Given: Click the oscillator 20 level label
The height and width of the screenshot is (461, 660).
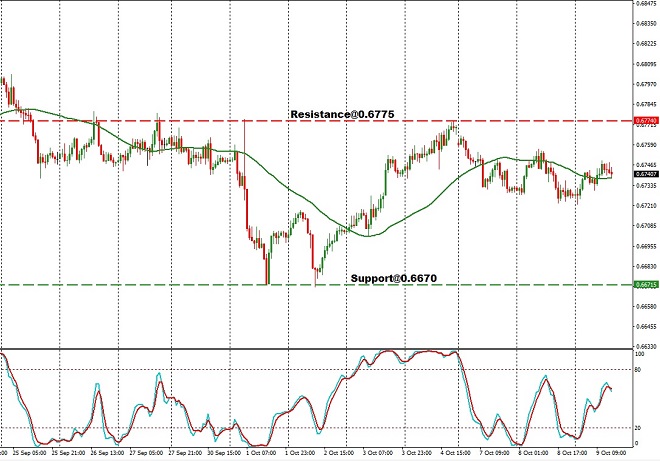Looking at the screenshot, I should 638,428.
